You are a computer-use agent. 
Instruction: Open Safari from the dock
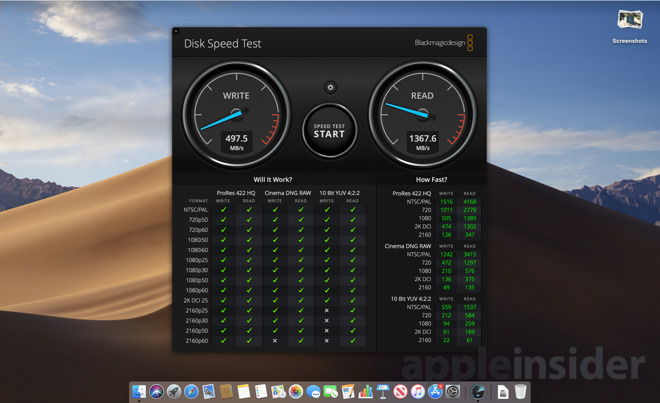tap(191, 392)
